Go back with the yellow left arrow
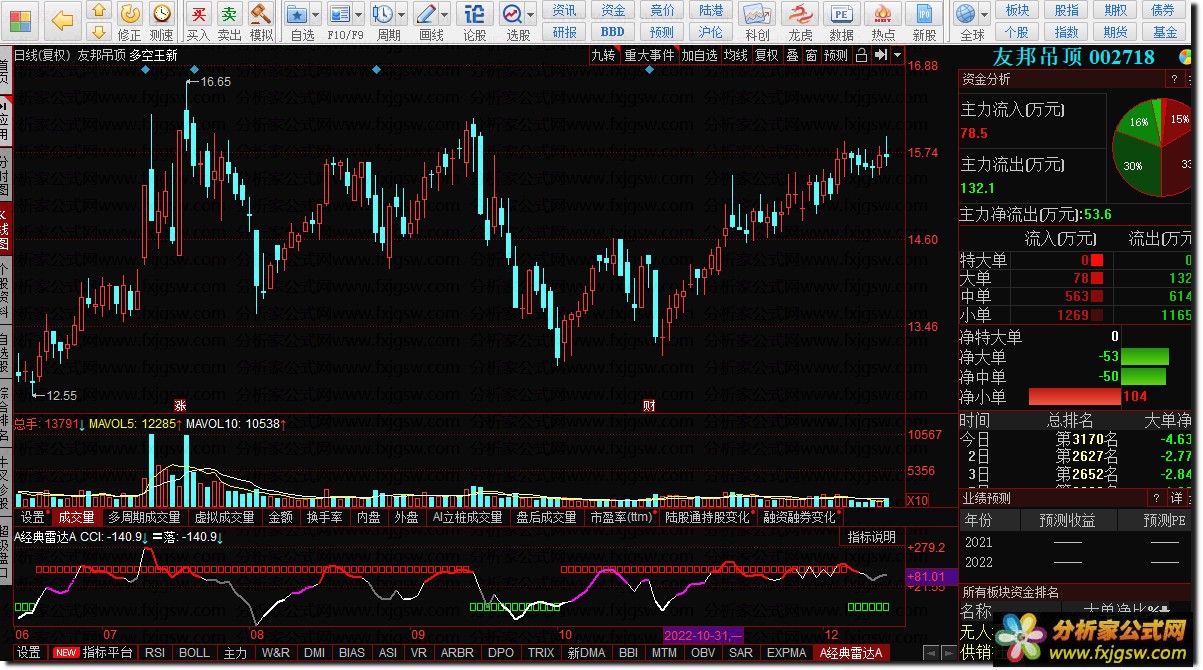The height and width of the screenshot is (670, 1203). tap(62, 19)
